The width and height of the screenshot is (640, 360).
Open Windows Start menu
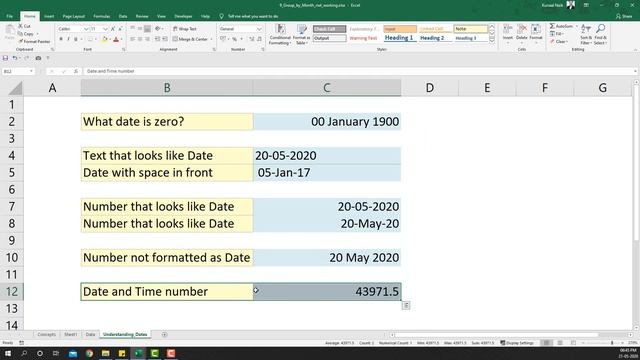(7, 353)
